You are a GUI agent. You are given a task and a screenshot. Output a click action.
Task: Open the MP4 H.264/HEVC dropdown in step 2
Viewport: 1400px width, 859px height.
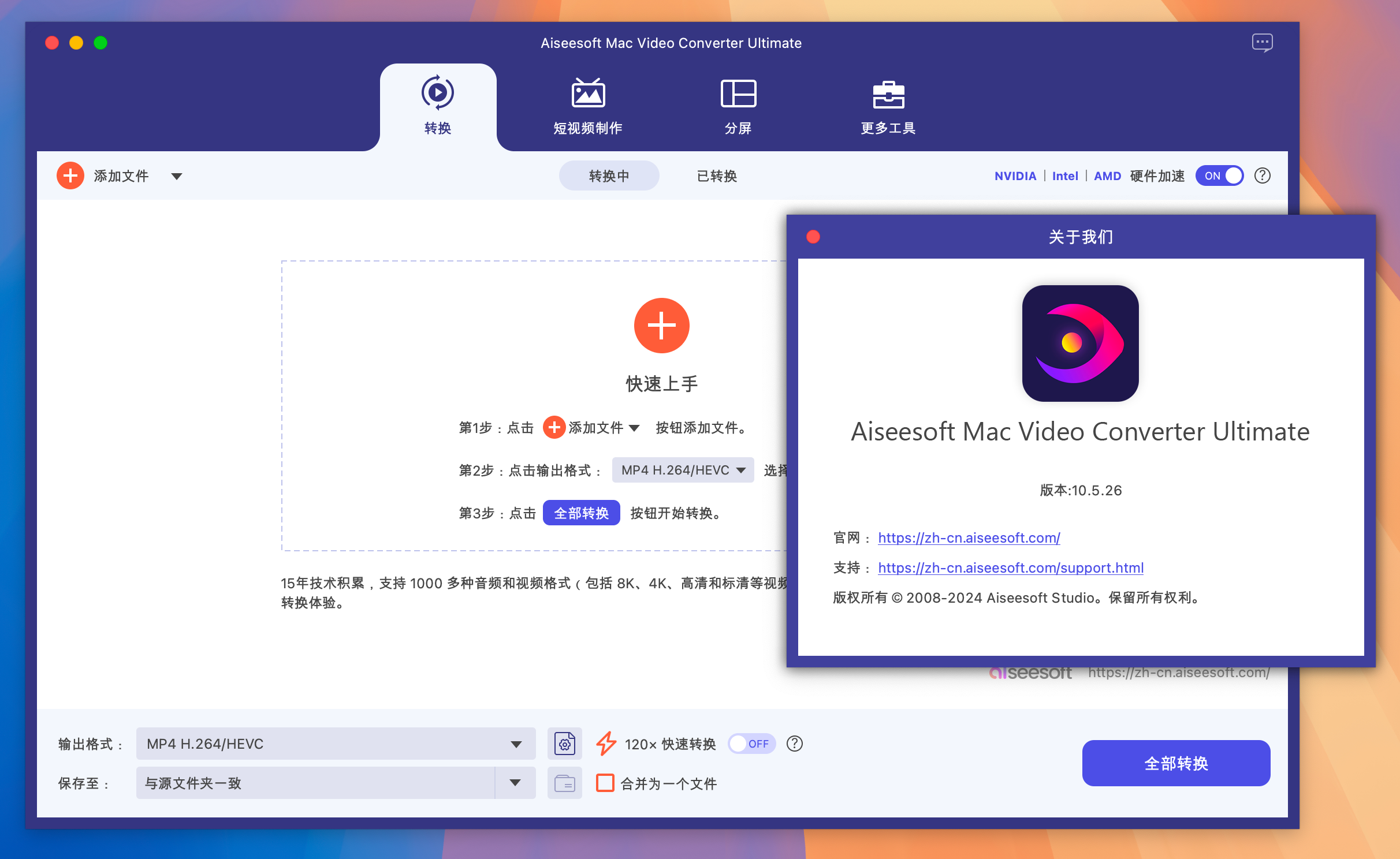click(x=683, y=470)
